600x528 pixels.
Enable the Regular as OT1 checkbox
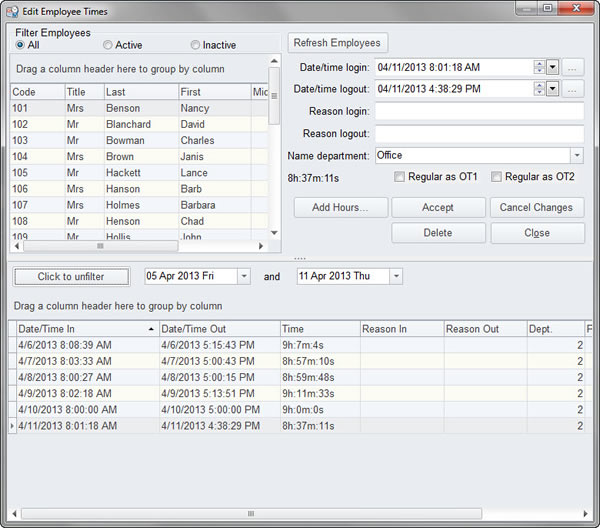pyautogui.click(x=400, y=177)
